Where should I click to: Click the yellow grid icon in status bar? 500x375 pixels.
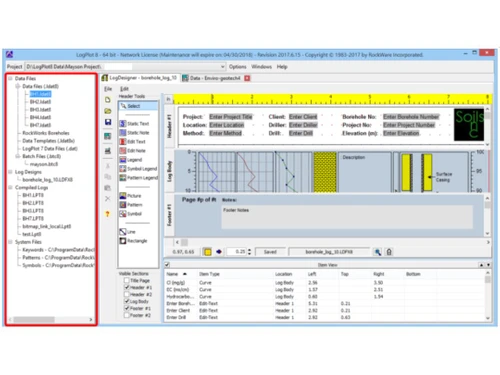point(207,252)
